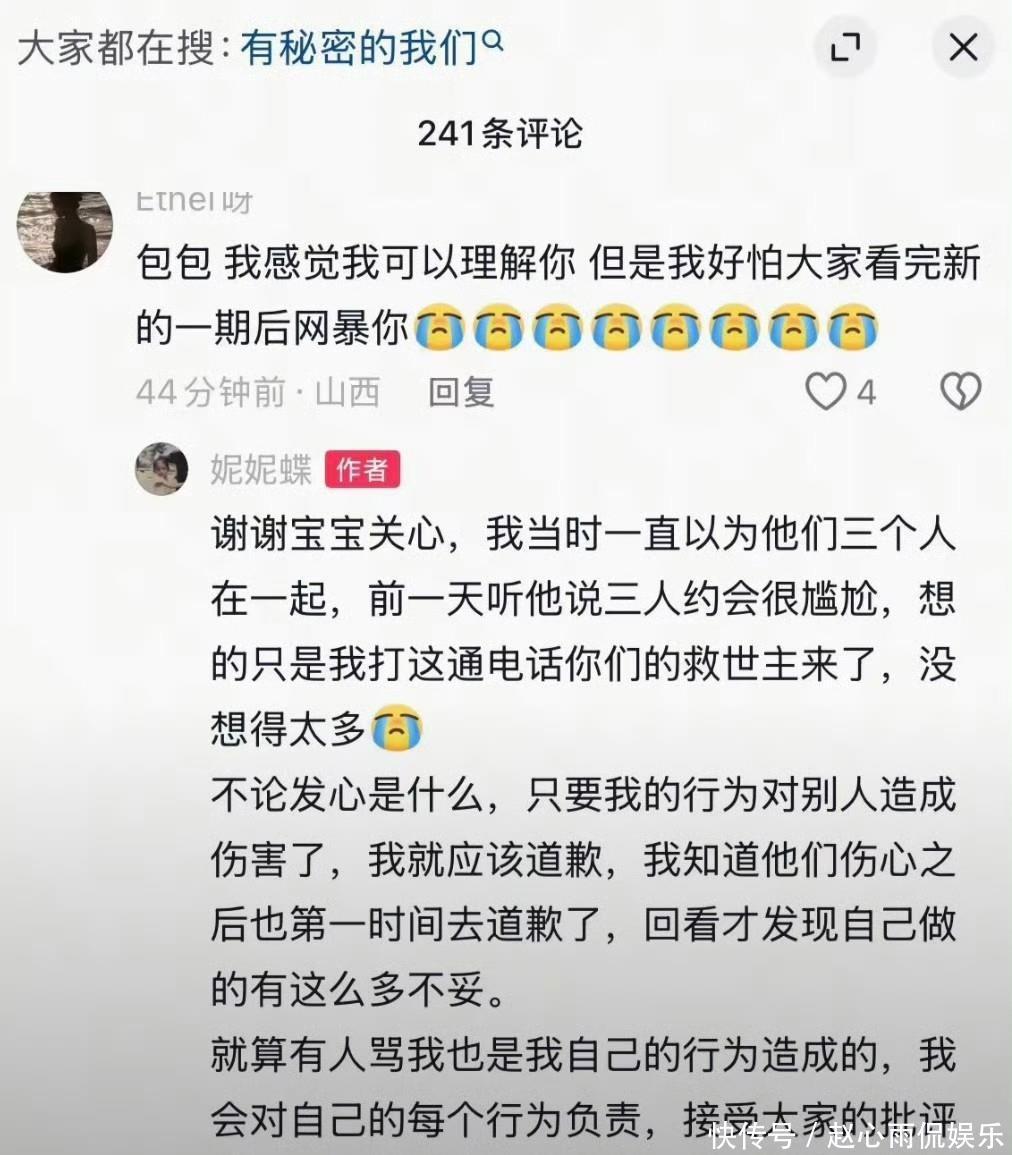The height and width of the screenshot is (1155, 1012).
Task: Open the first comment text by Ethel
Action: pyautogui.click(x=558, y=295)
